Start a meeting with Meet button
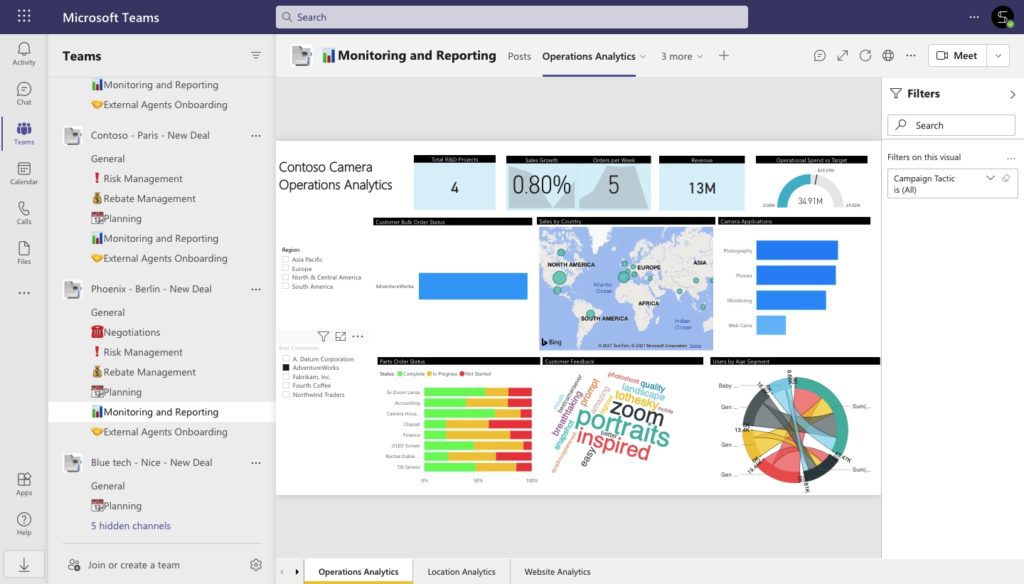The height and width of the screenshot is (584, 1024). coord(957,56)
